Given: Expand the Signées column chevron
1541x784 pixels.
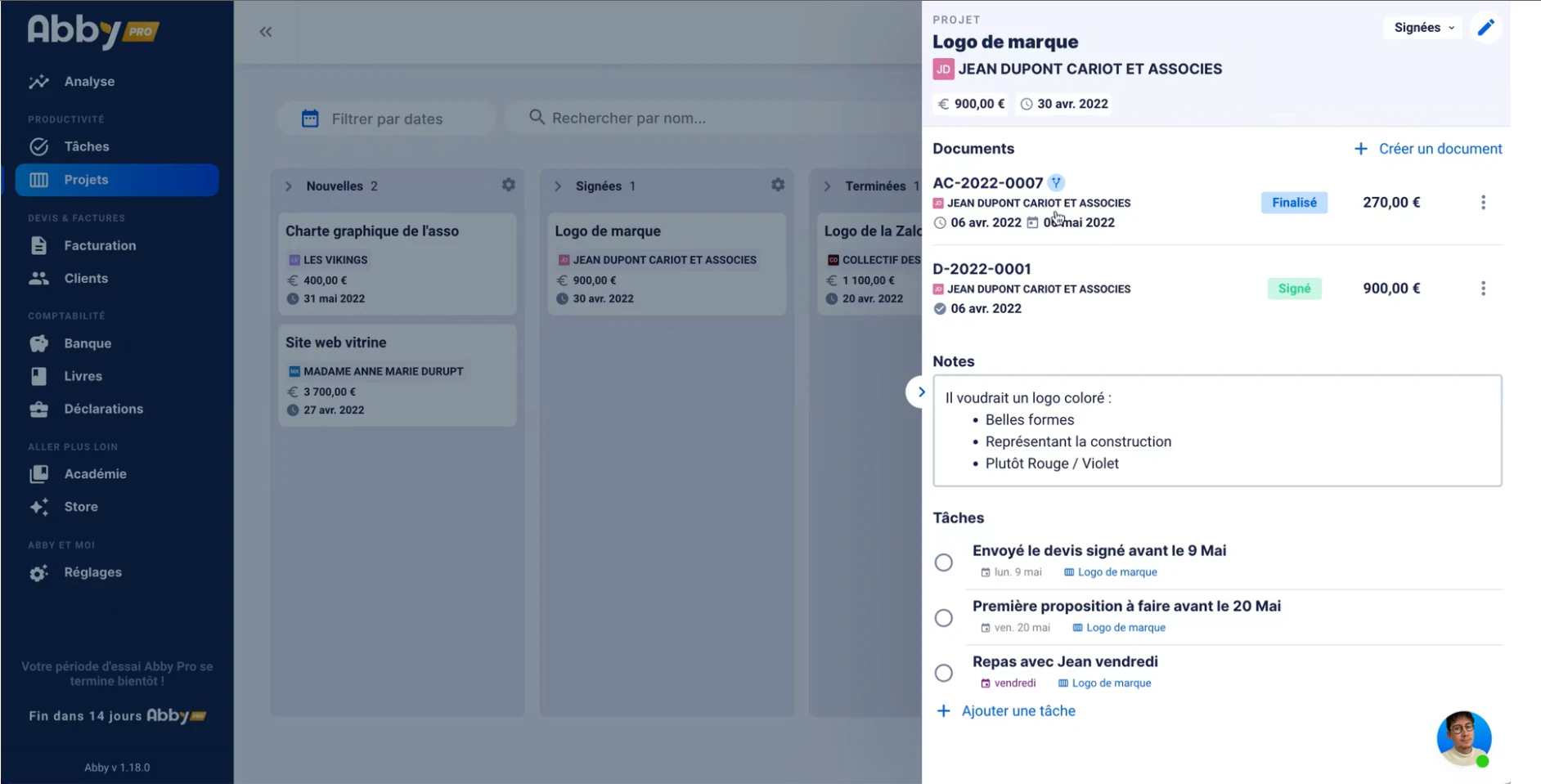Looking at the screenshot, I should click(558, 186).
